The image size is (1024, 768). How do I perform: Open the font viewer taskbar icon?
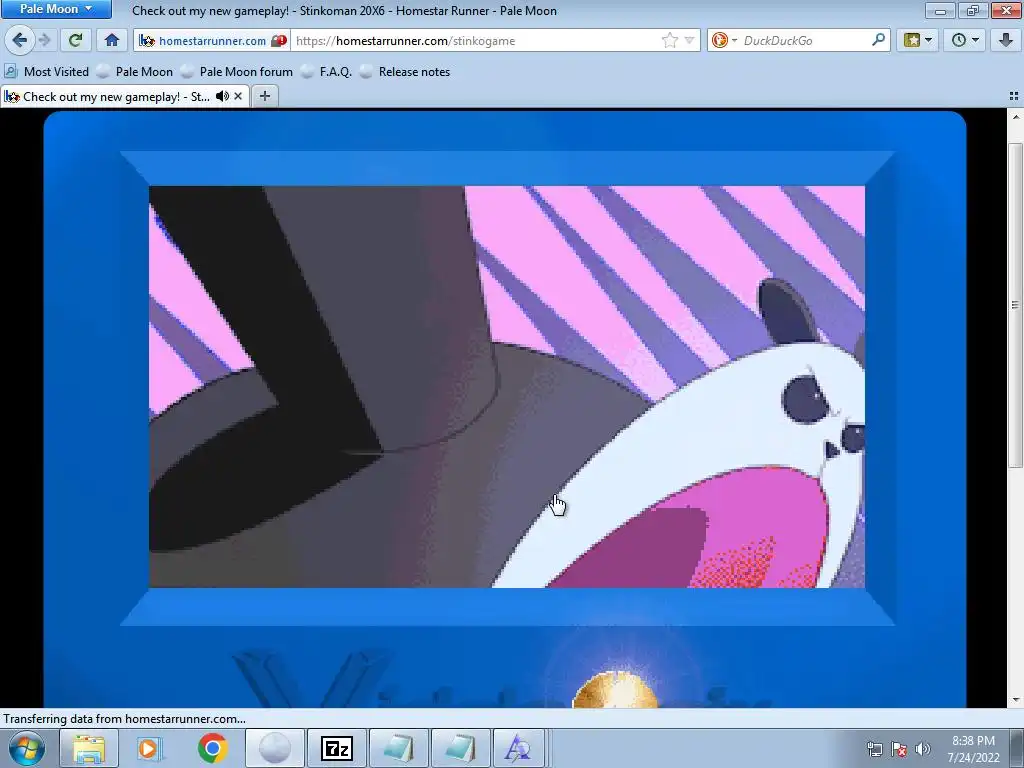click(x=519, y=748)
